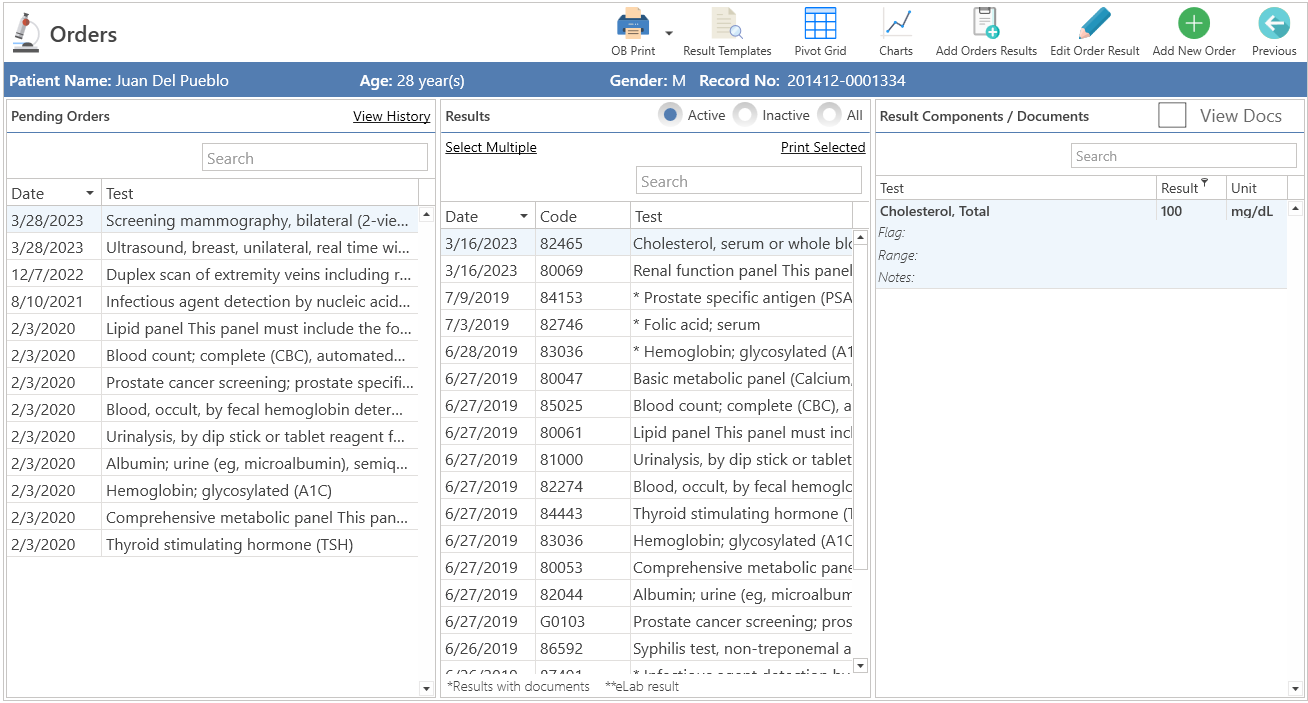Select Prostate specific antigen result 84153
1308x703 pixels.
coord(647,297)
